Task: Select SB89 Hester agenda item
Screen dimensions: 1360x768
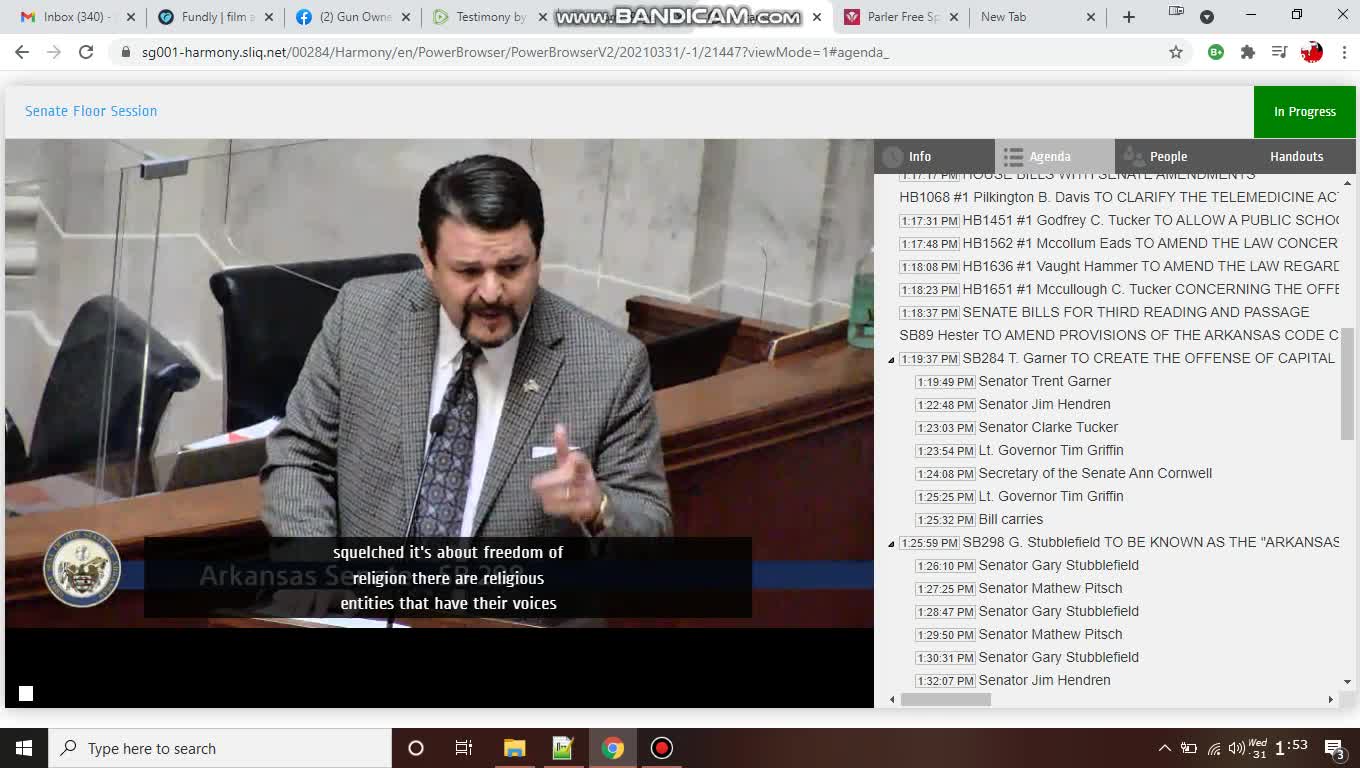Action: [1118, 335]
